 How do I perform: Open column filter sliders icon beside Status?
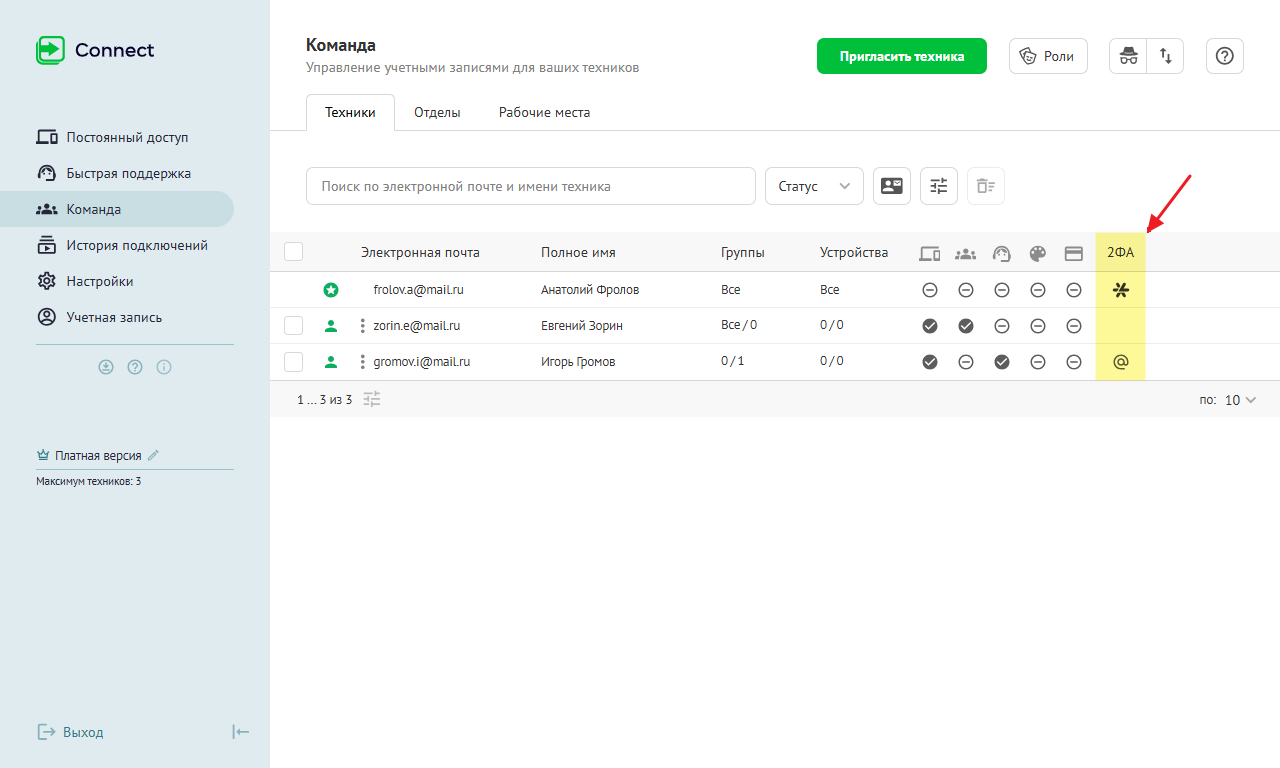[938, 186]
